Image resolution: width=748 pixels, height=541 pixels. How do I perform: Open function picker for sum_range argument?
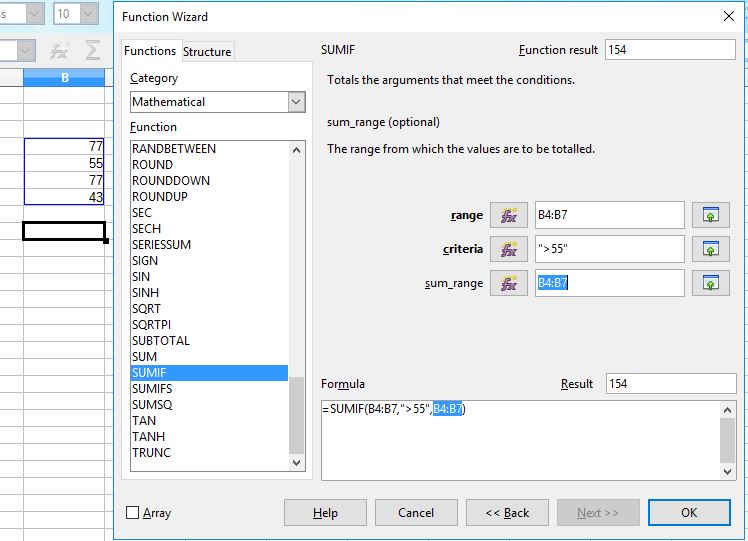509,283
